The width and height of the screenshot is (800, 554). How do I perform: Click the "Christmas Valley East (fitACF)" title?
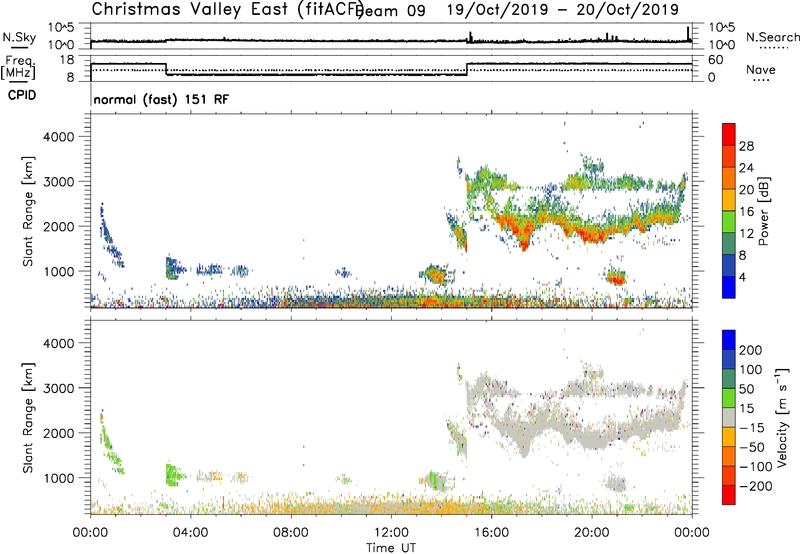(228, 10)
